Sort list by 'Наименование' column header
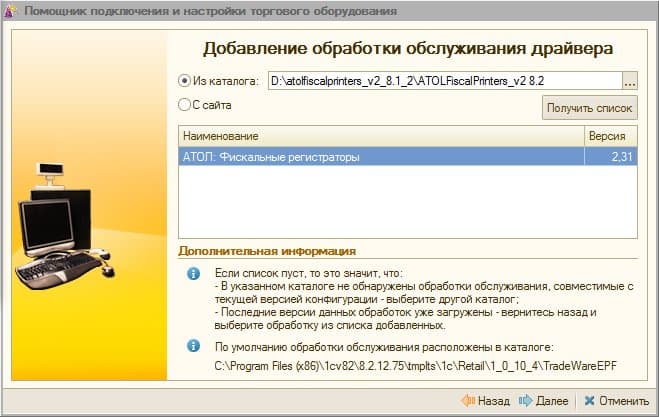 coord(381,136)
